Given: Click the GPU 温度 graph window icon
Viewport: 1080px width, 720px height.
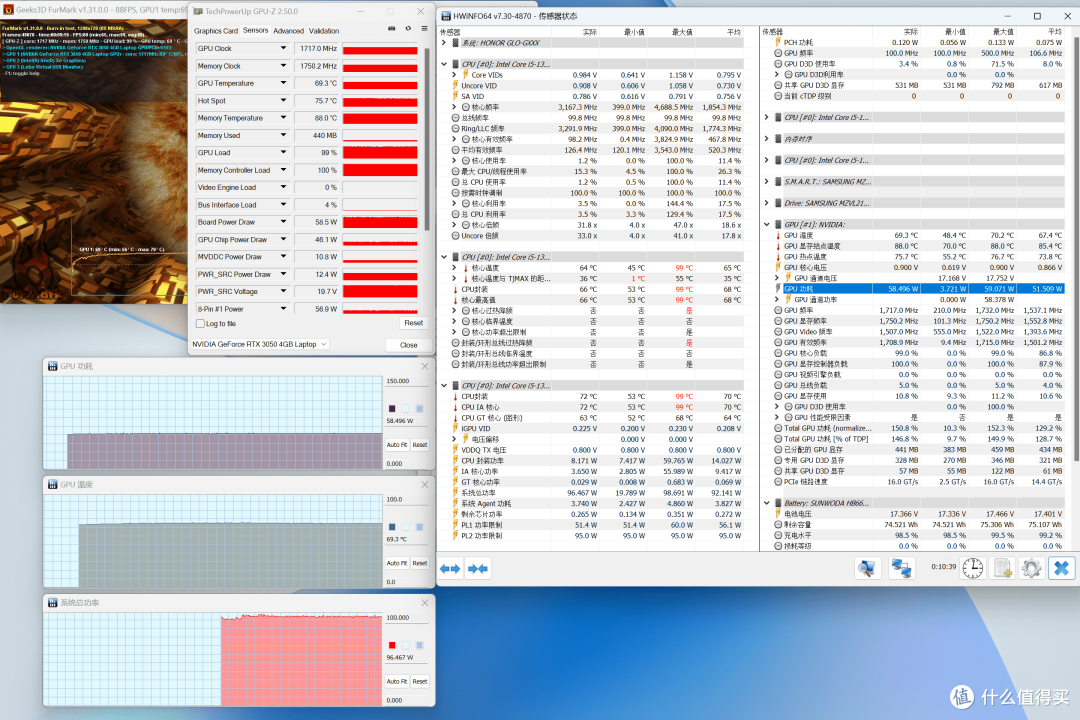Looking at the screenshot, I should tap(52, 485).
